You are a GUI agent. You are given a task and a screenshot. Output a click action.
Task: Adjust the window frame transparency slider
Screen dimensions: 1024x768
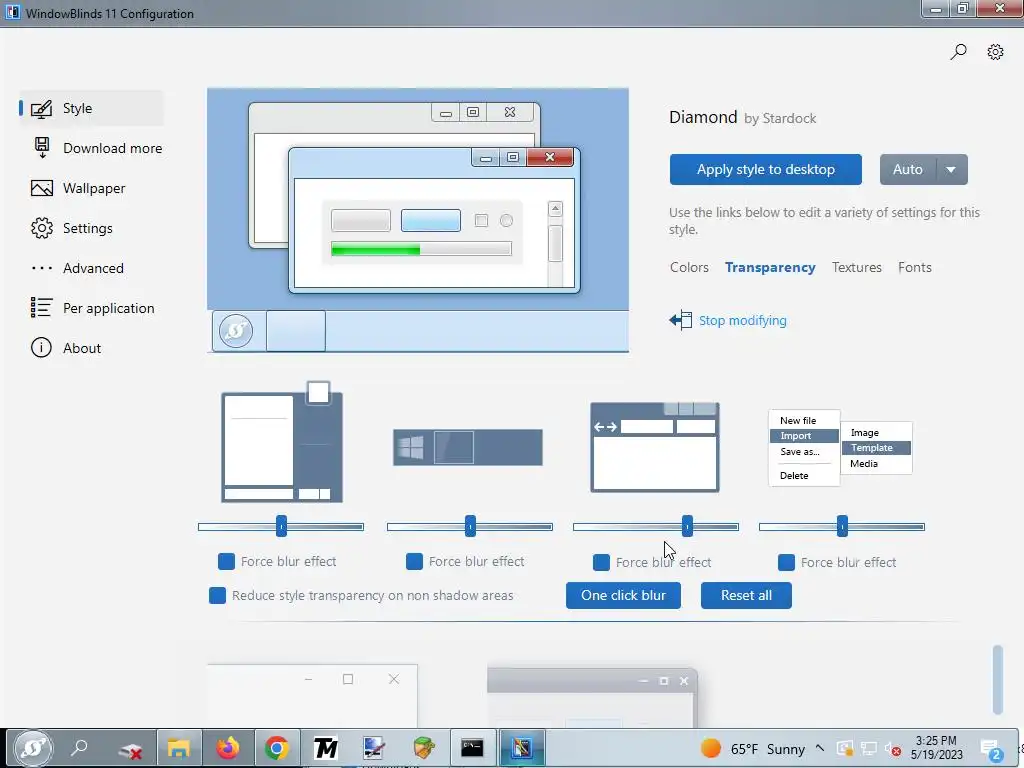656,526
